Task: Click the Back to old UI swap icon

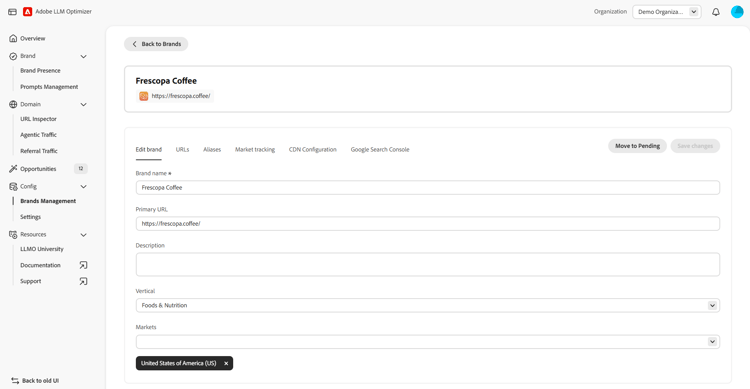Action: 15,381
